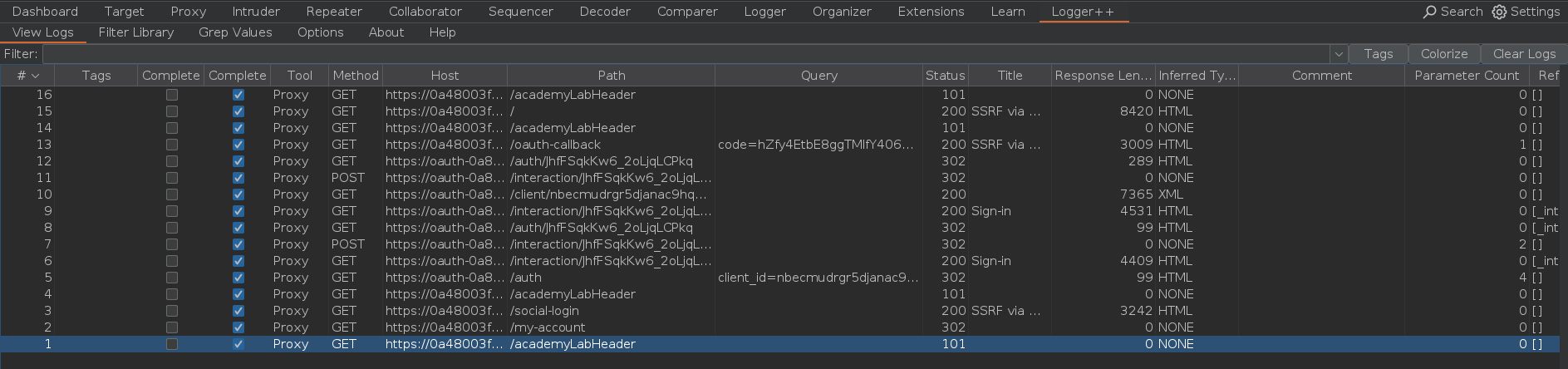The height and width of the screenshot is (369, 1568).
Task: Expand the Filter history dropdown
Action: click(x=1338, y=54)
